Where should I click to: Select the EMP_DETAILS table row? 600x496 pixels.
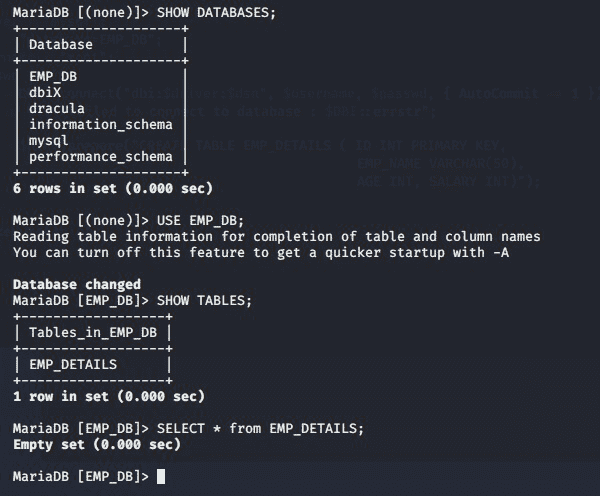click(73, 364)
